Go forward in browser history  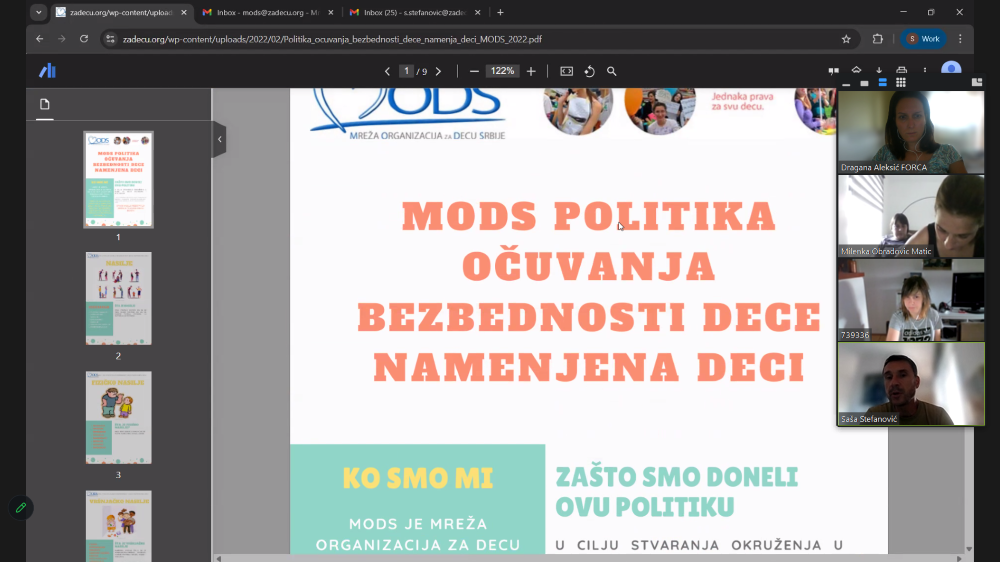[61, 39]
